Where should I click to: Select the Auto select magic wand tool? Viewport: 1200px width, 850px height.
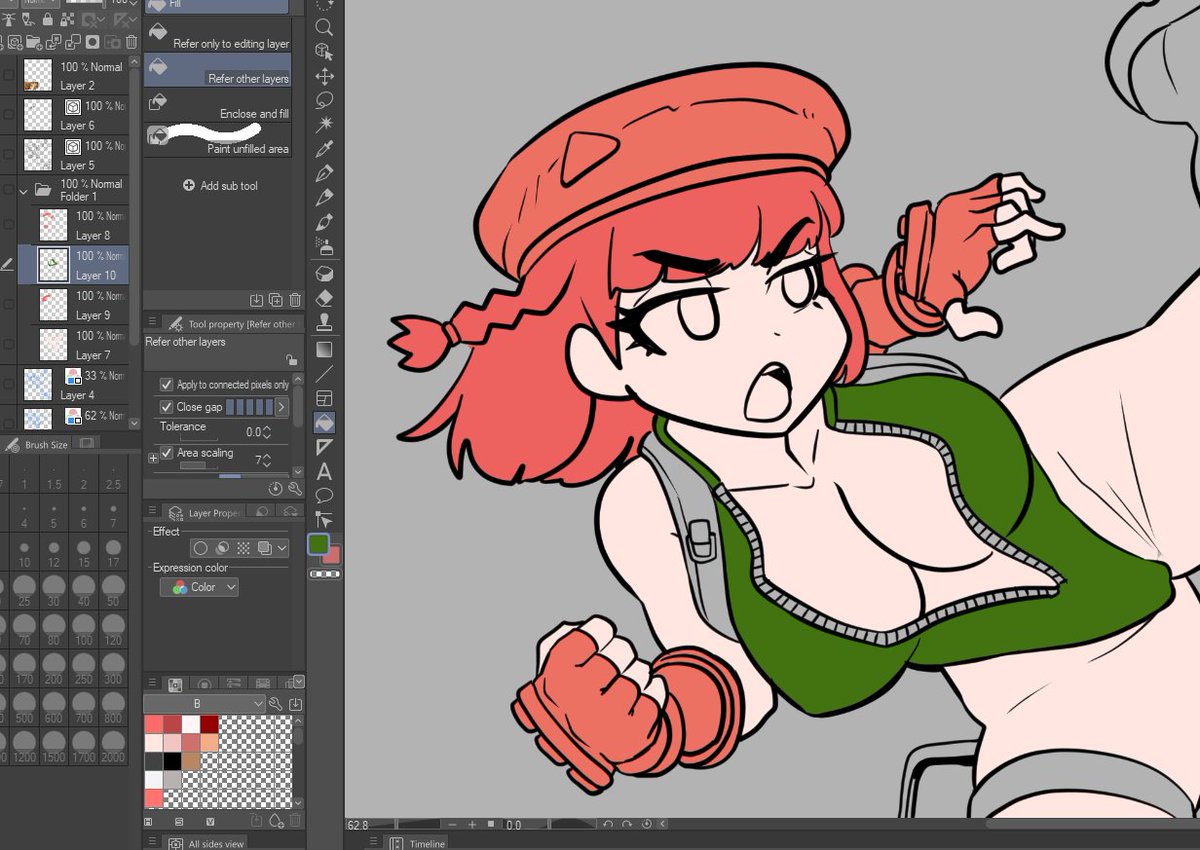pyautogui.click(x=324, y=124)
